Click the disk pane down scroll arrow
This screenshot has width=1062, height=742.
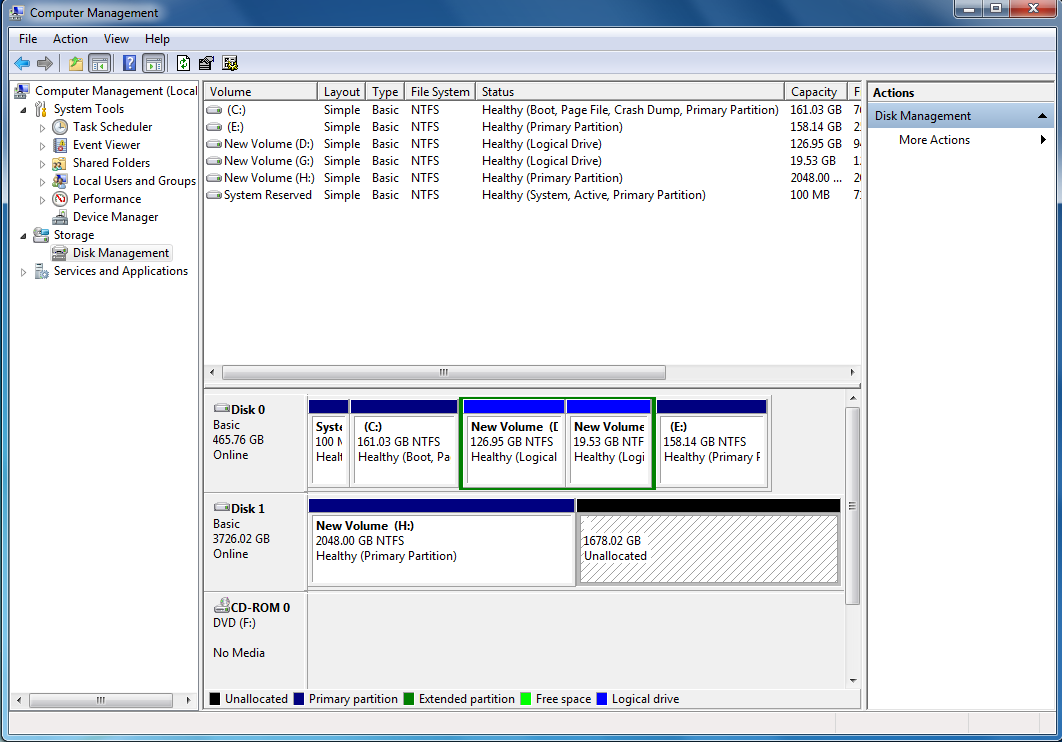pyautogui.click(x=853, y=680)
